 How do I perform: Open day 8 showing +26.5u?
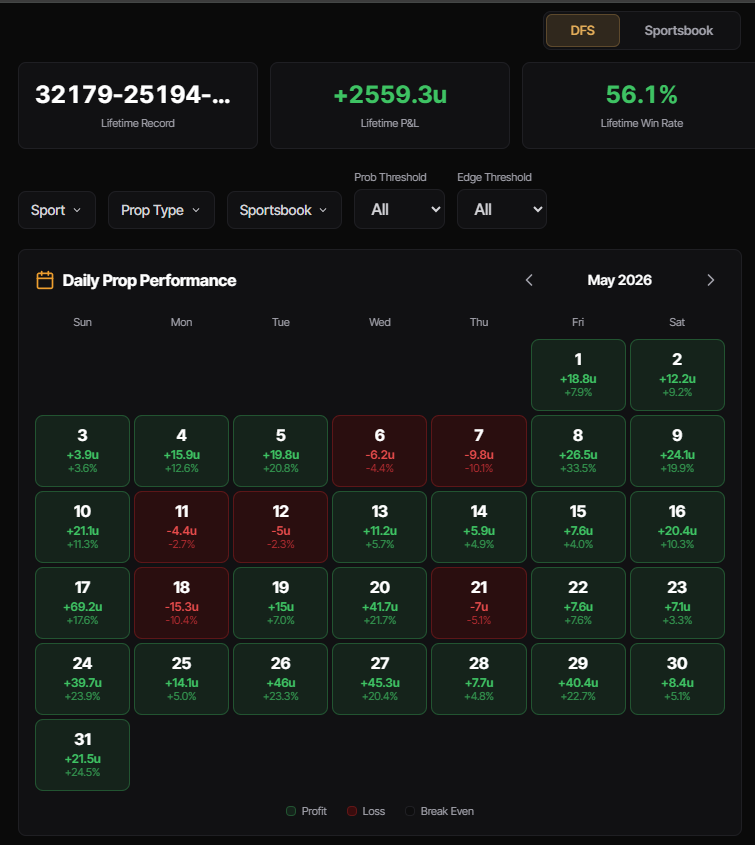(x=578, y=451)
